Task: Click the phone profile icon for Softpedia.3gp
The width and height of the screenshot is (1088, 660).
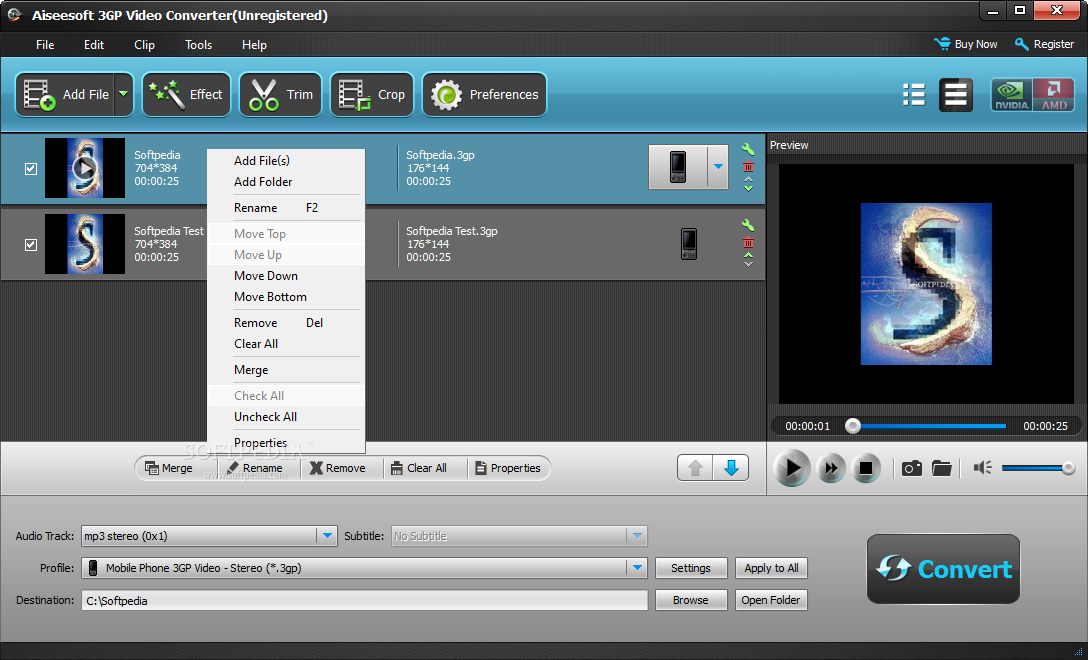Action: coord(678,167)
